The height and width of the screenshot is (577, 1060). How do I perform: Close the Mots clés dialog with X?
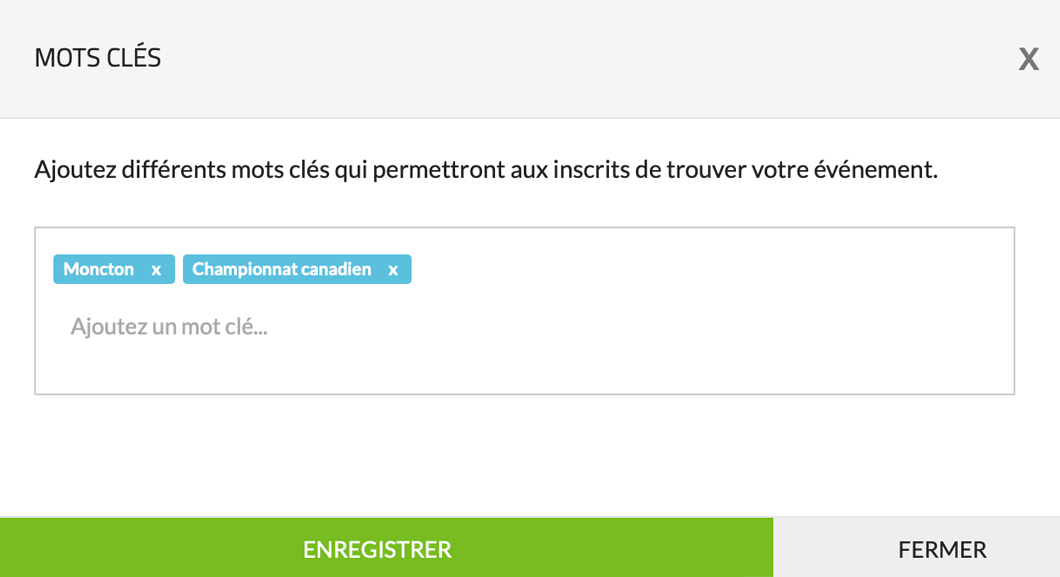coord(1028,59)
